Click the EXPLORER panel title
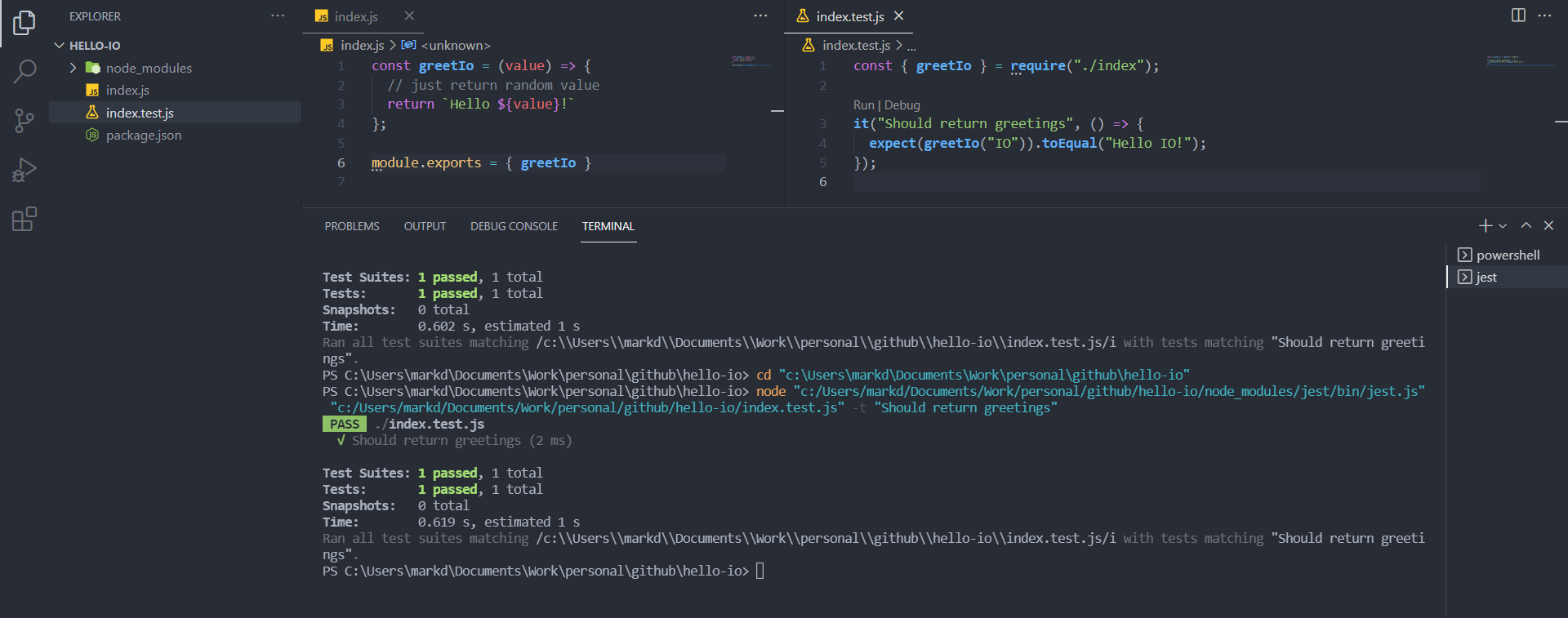The image size is (1568, 618). coord(95,16)
